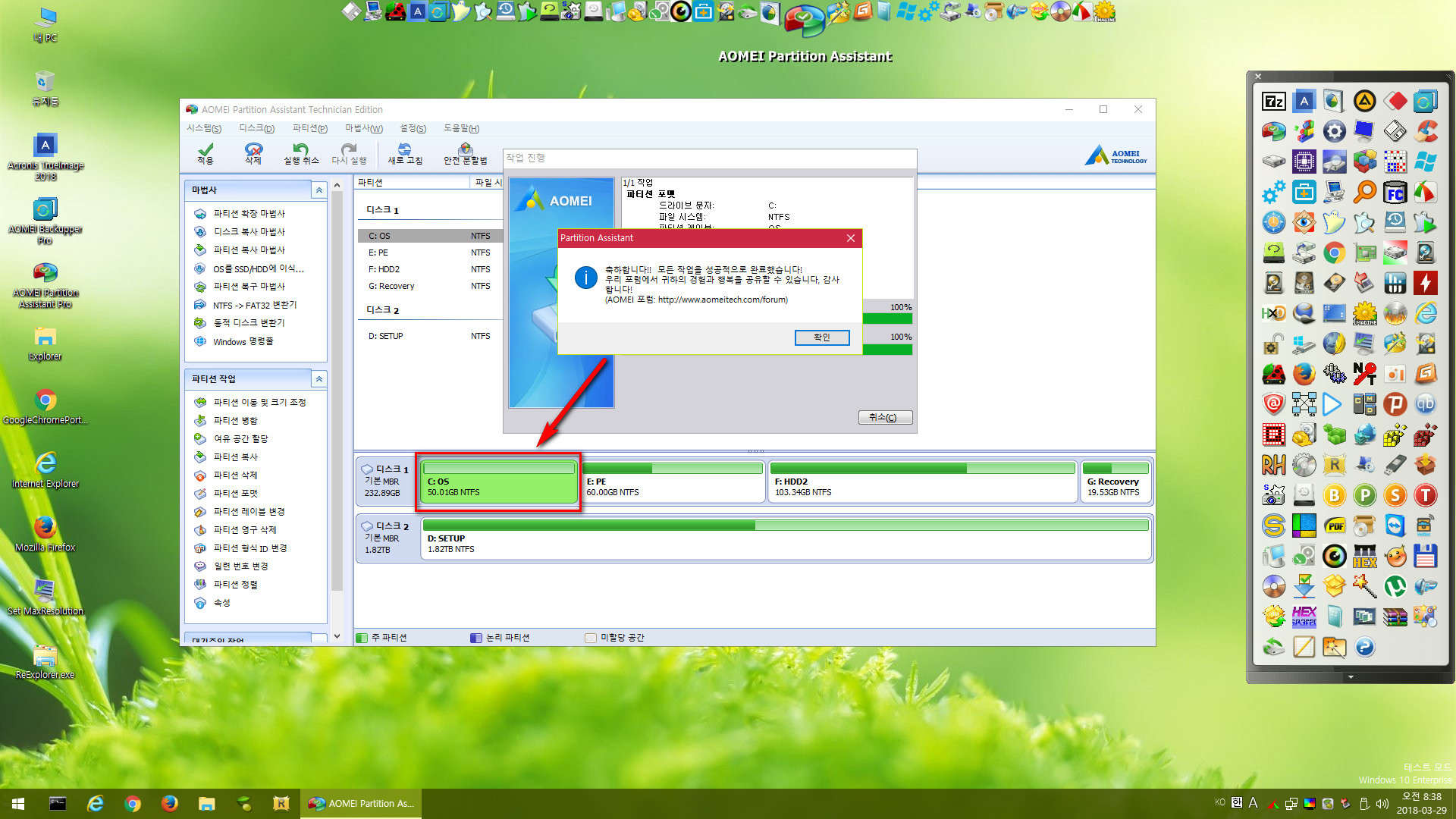1456x819 pixels.
Task: Expand launcher panel with bottom arrow
Action: tap(1351, 676)
